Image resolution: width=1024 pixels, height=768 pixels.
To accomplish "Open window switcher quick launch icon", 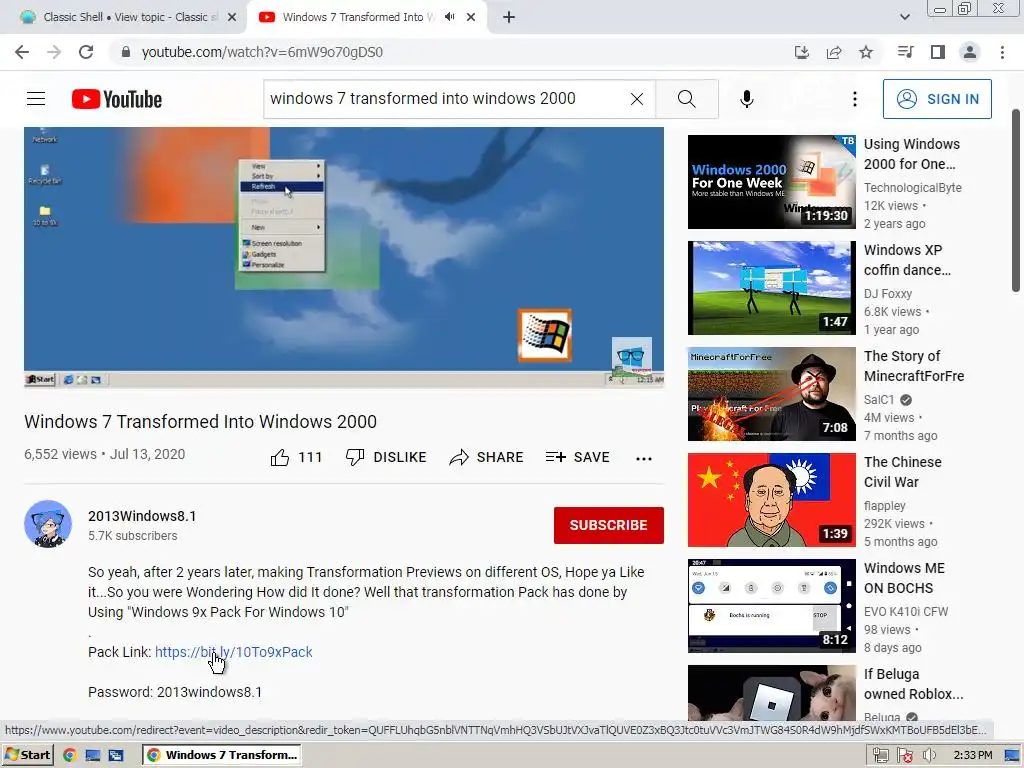I will click(x=116, y=755).
